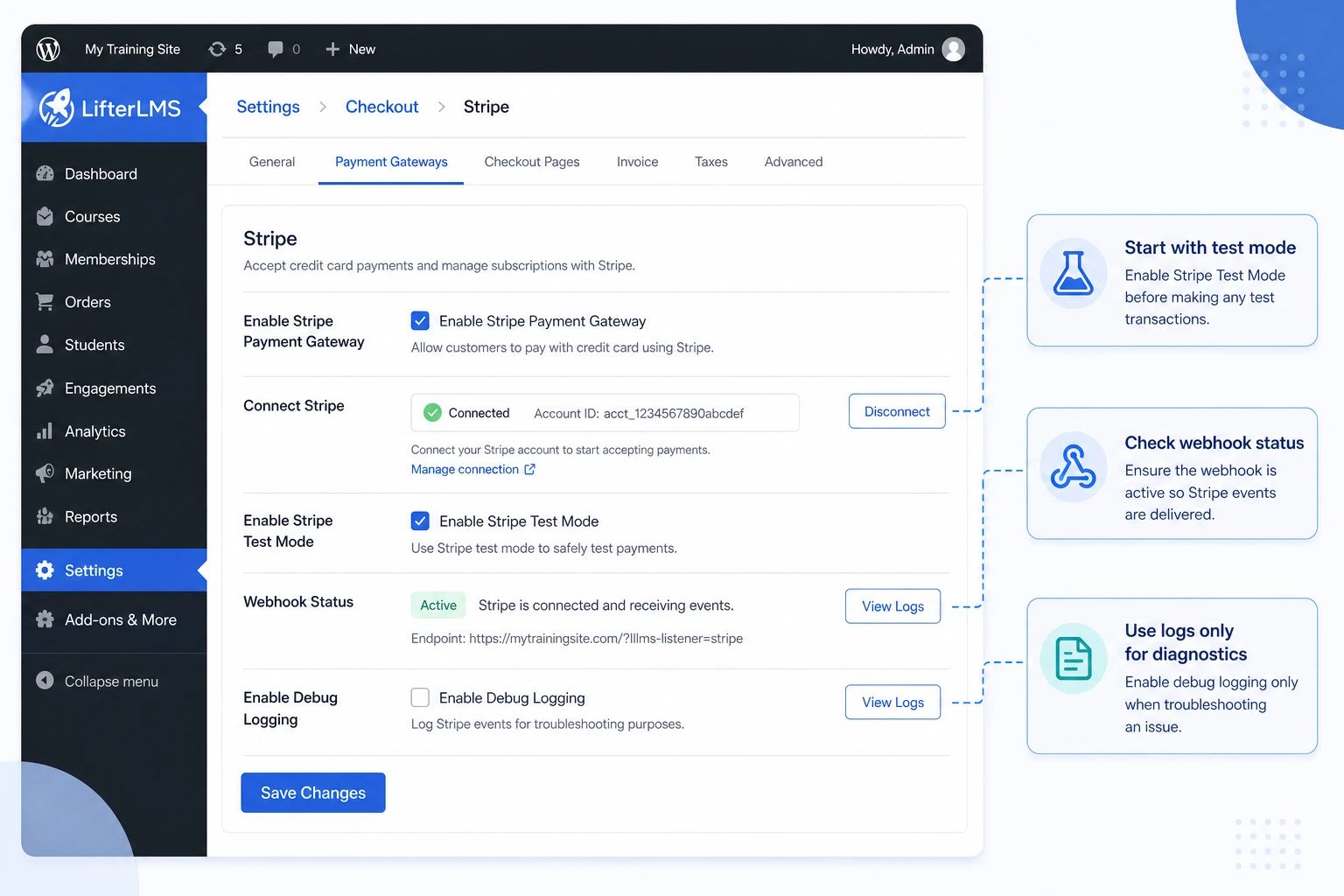Click the Collapse menu label

pyautogui.click(x=111, y=681)
